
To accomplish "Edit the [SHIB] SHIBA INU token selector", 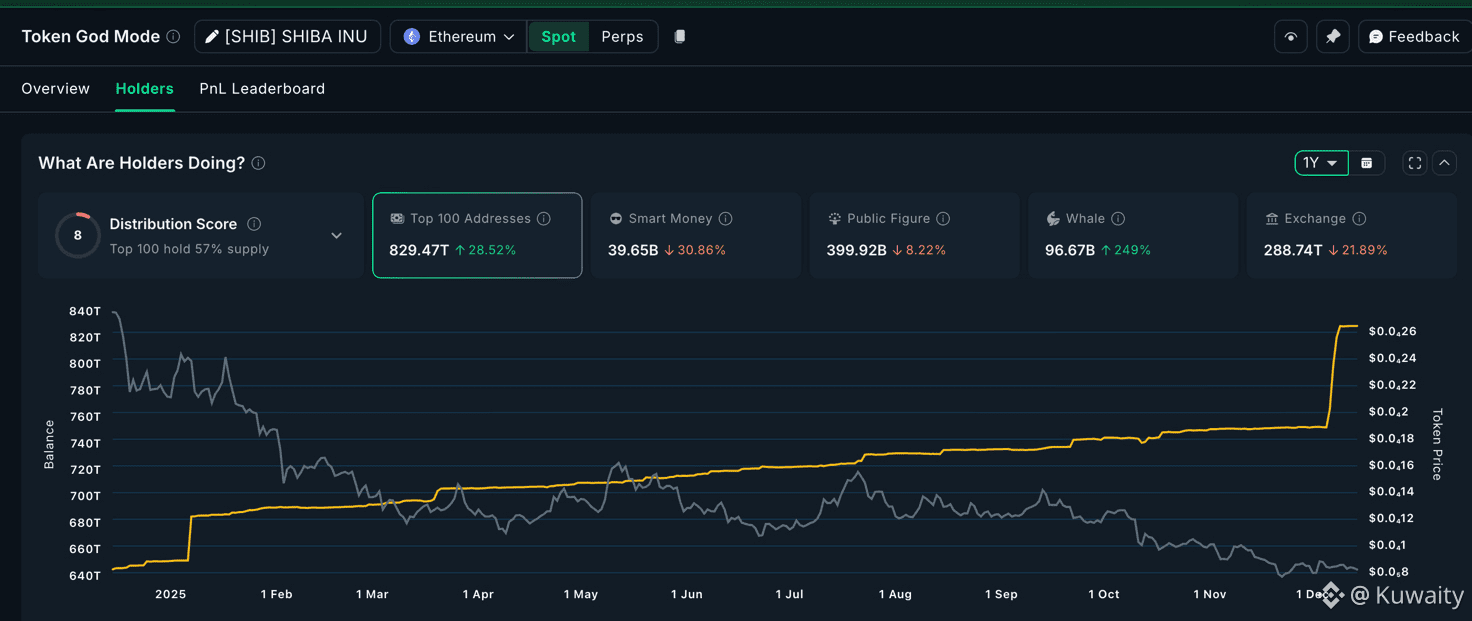I will click(287, 37).
